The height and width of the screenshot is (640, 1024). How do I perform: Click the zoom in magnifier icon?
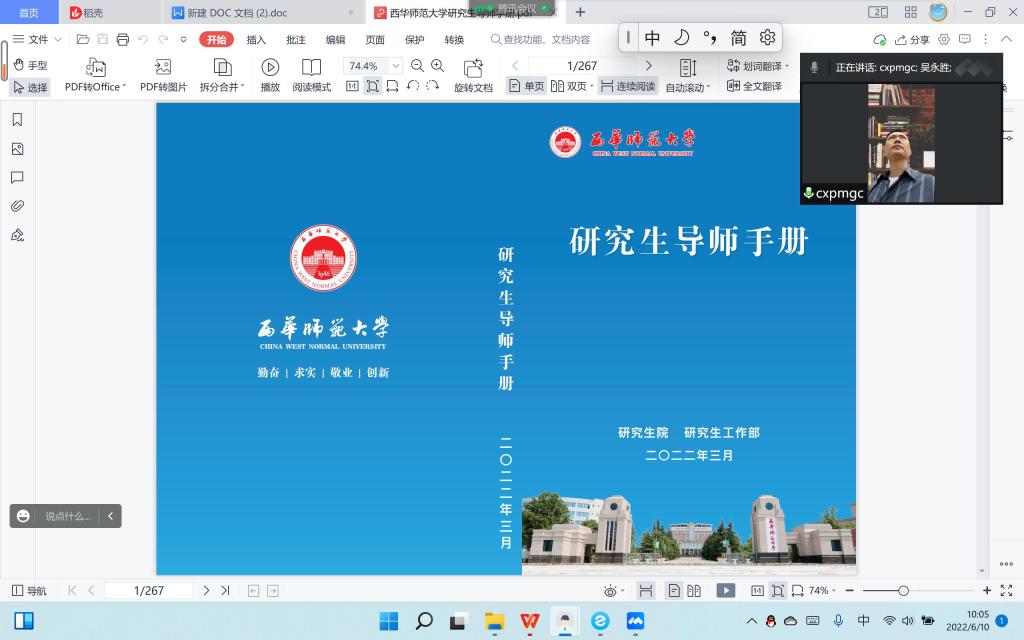point(439,65)
